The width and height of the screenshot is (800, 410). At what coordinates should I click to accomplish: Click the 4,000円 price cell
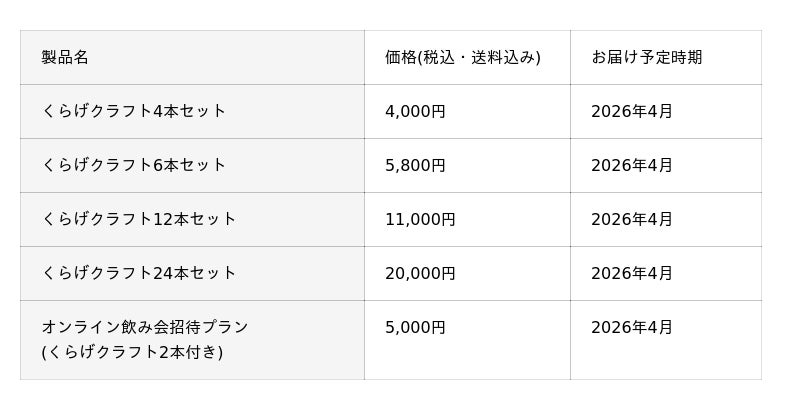click(415, 111)
